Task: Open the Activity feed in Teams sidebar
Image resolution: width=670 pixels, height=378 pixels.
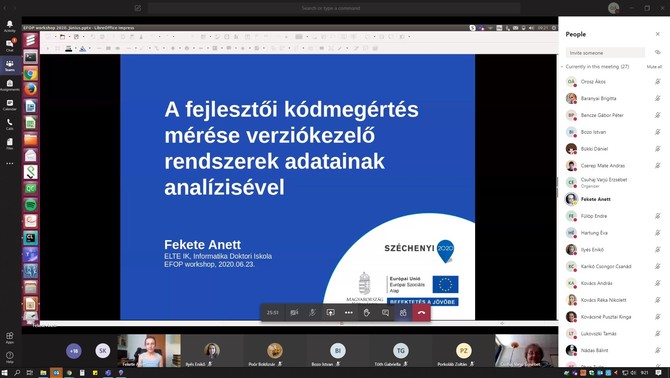Action: [9, 26]
